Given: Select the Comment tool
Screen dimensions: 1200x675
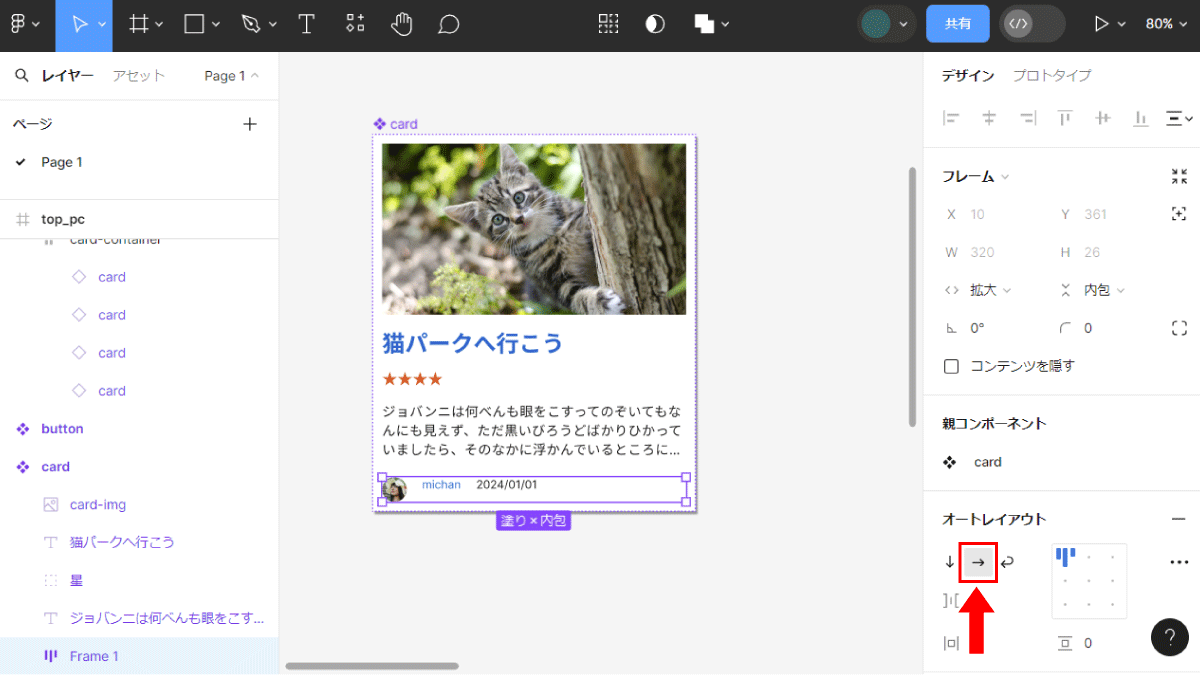Looking at the screenshot, I should coord(449,24).
